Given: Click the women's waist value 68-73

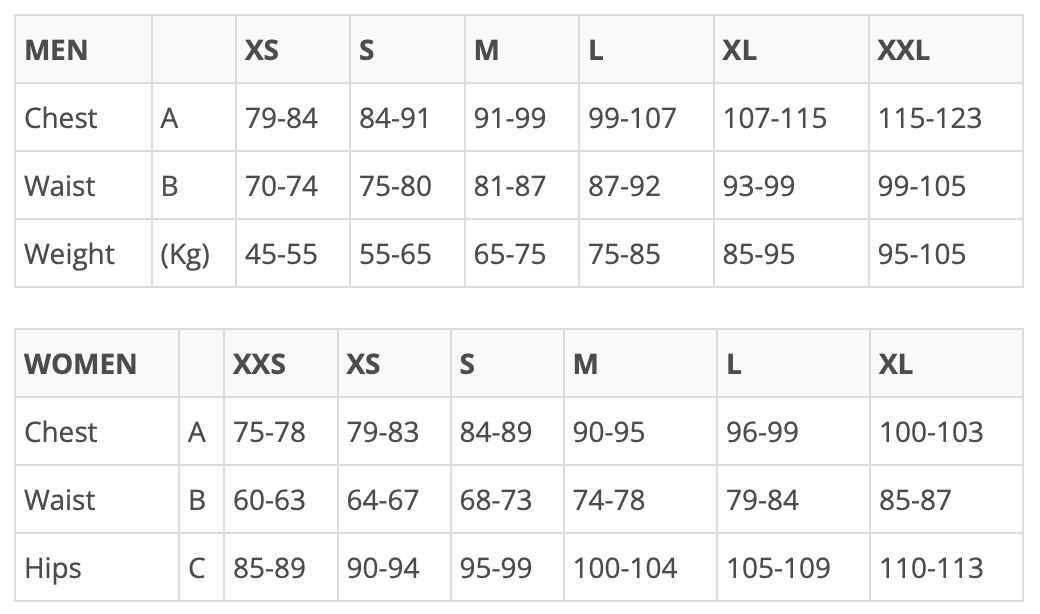Looking at the screenshot, I should [x=496, y=500].
